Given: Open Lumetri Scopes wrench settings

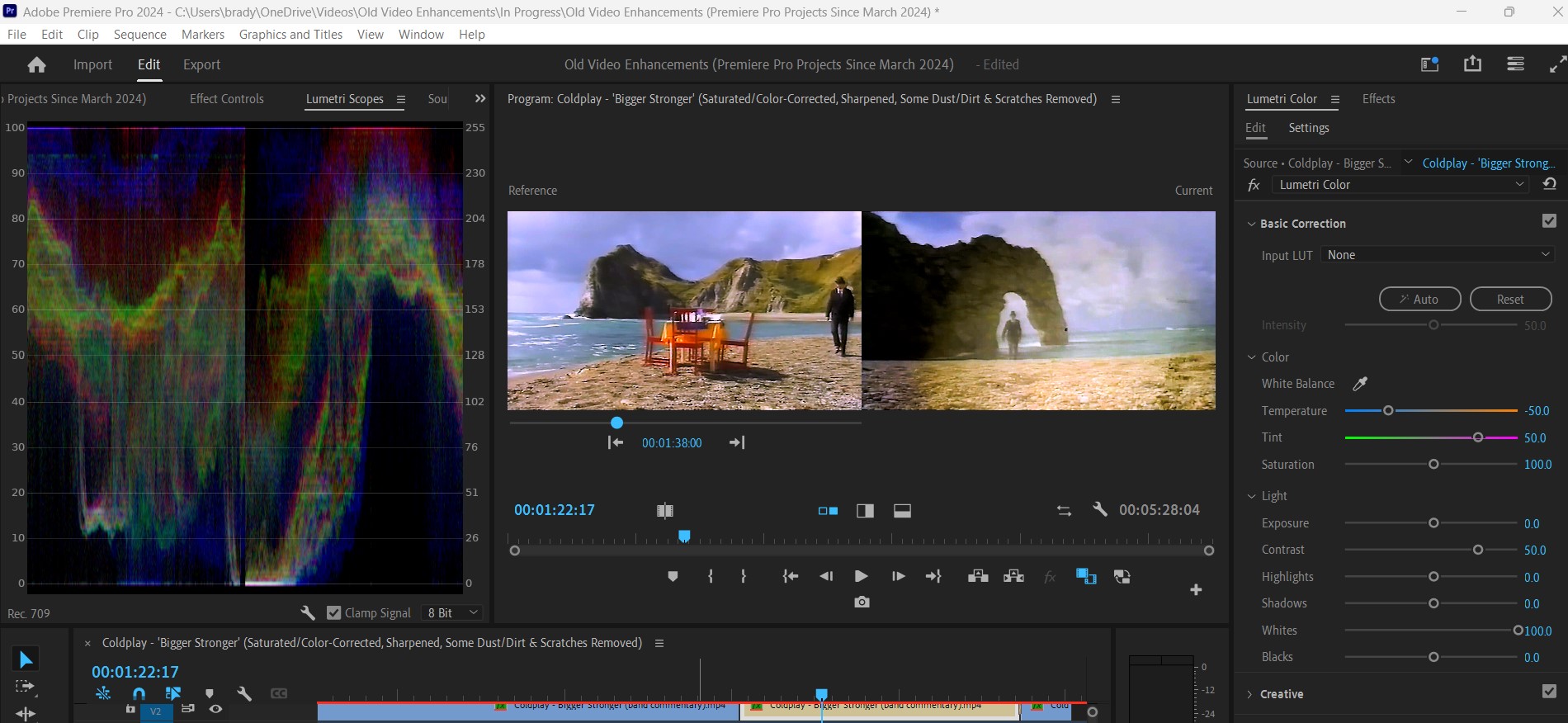Looking at the screenshot, I should (308, 612).
